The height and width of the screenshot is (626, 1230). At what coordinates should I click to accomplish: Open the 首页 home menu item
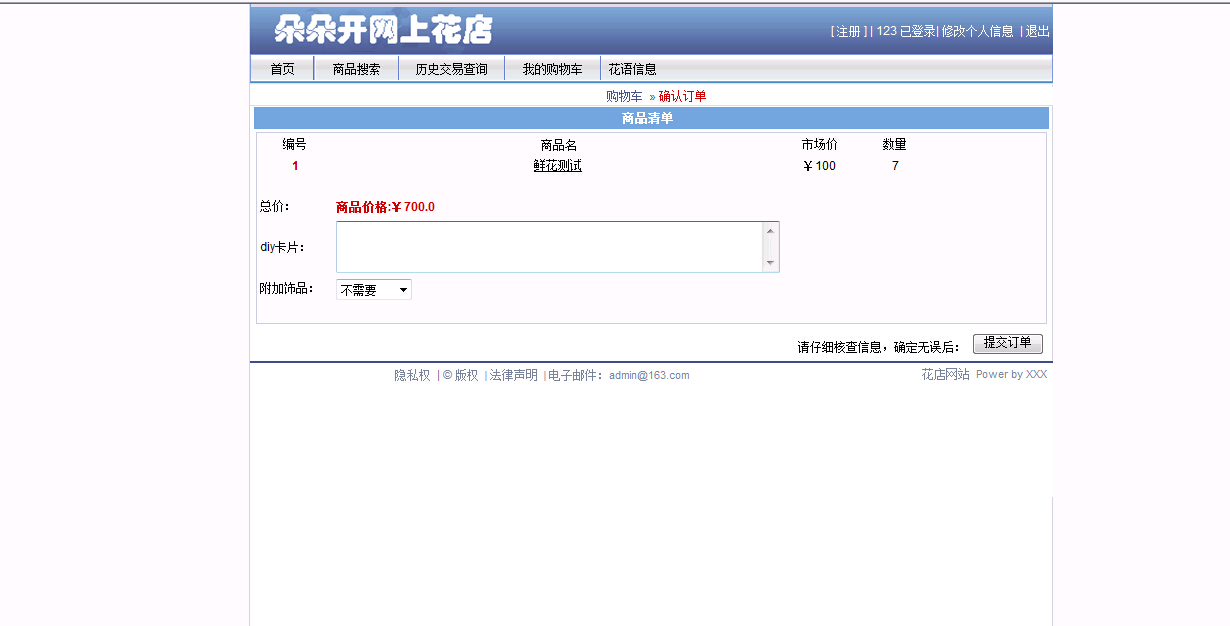click(x=282, y=69)
